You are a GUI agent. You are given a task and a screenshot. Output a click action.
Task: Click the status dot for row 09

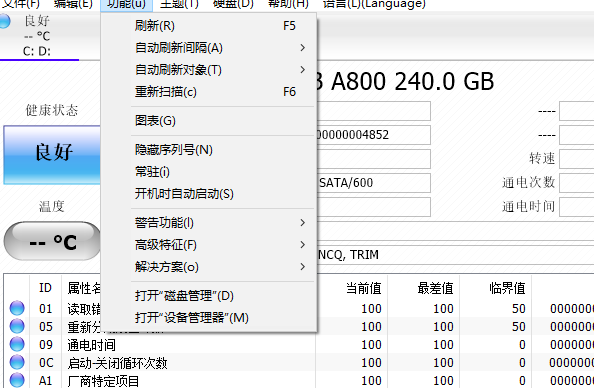pyautogui.click(x=17, y=344)
